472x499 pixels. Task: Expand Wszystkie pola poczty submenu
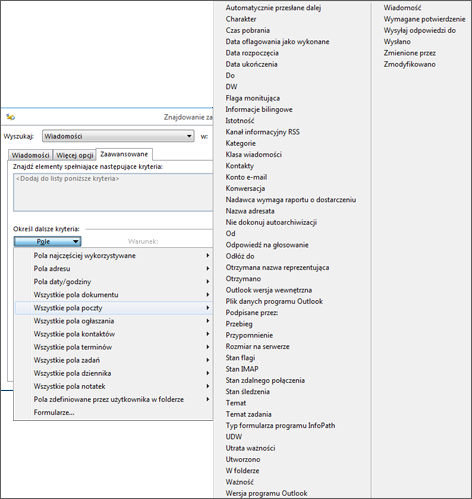click(x=114, y=308)
